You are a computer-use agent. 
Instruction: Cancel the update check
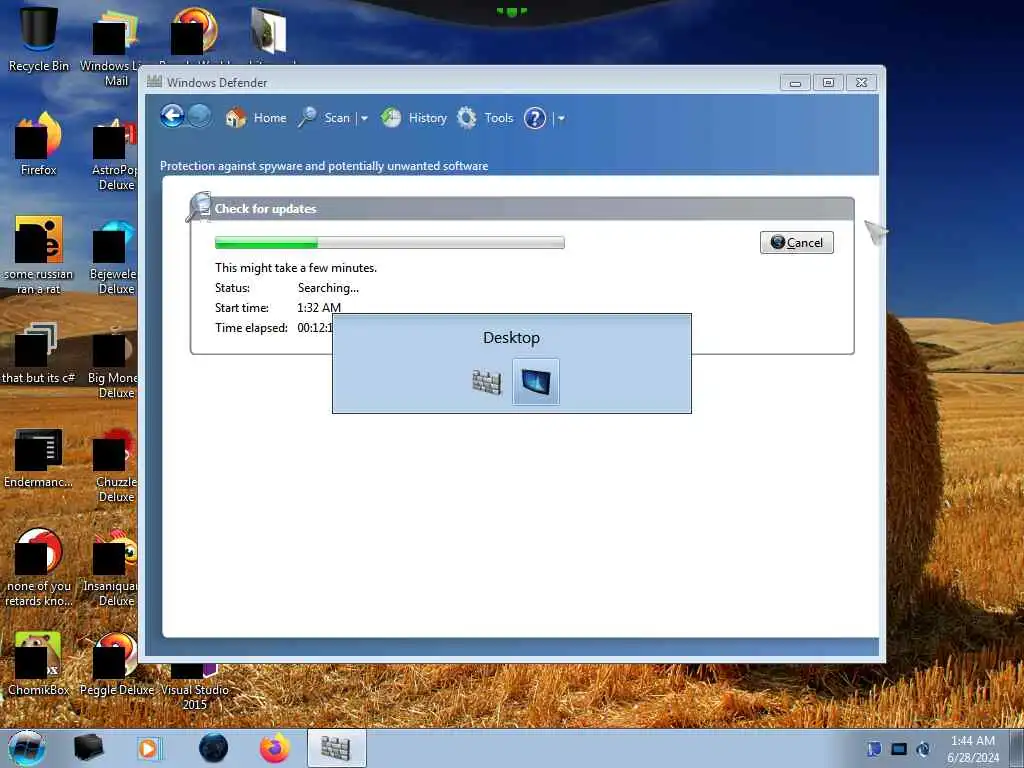click(796, 242)
